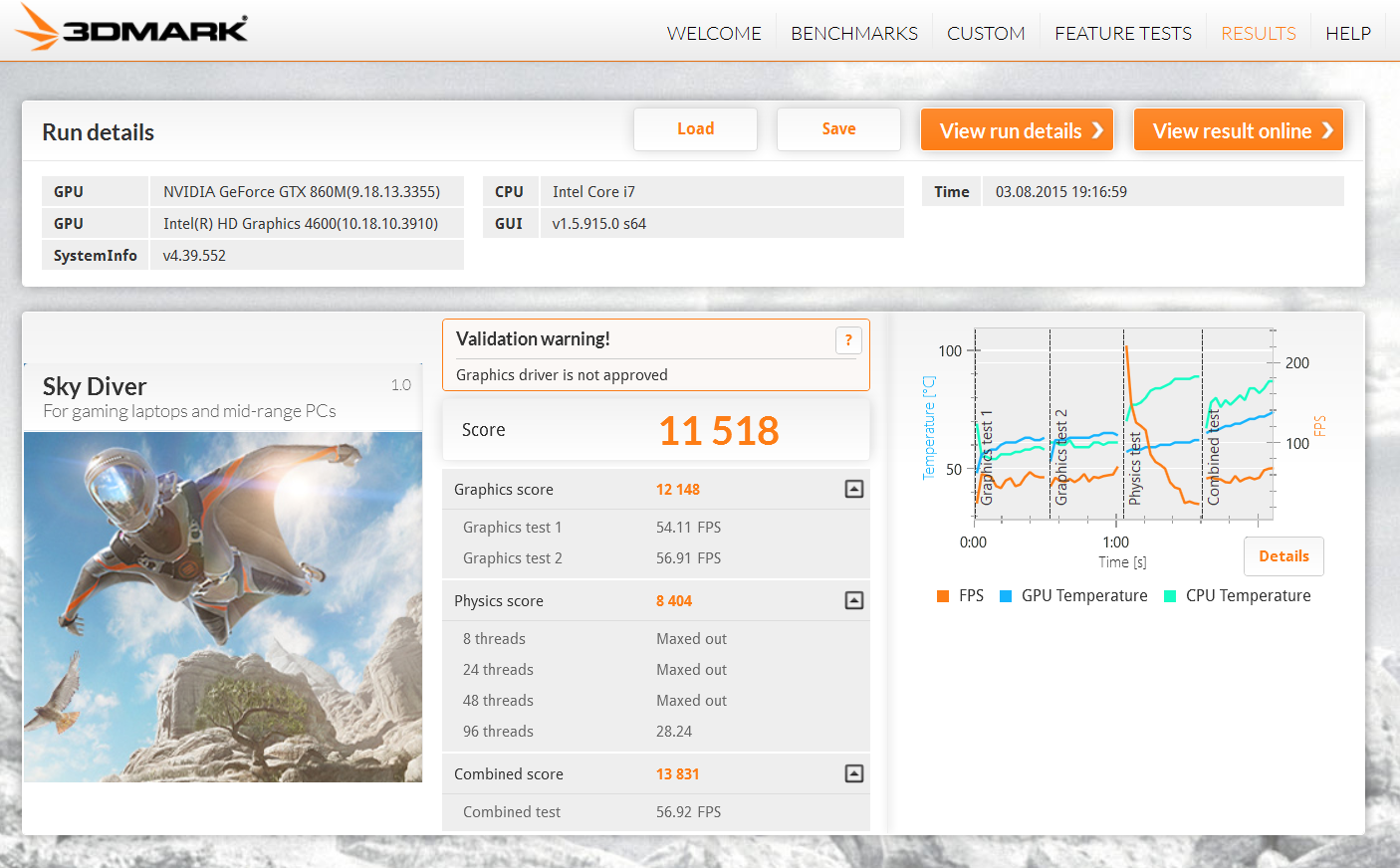
Task: Collapse the Physics score section
Action: tap(854, 600)
